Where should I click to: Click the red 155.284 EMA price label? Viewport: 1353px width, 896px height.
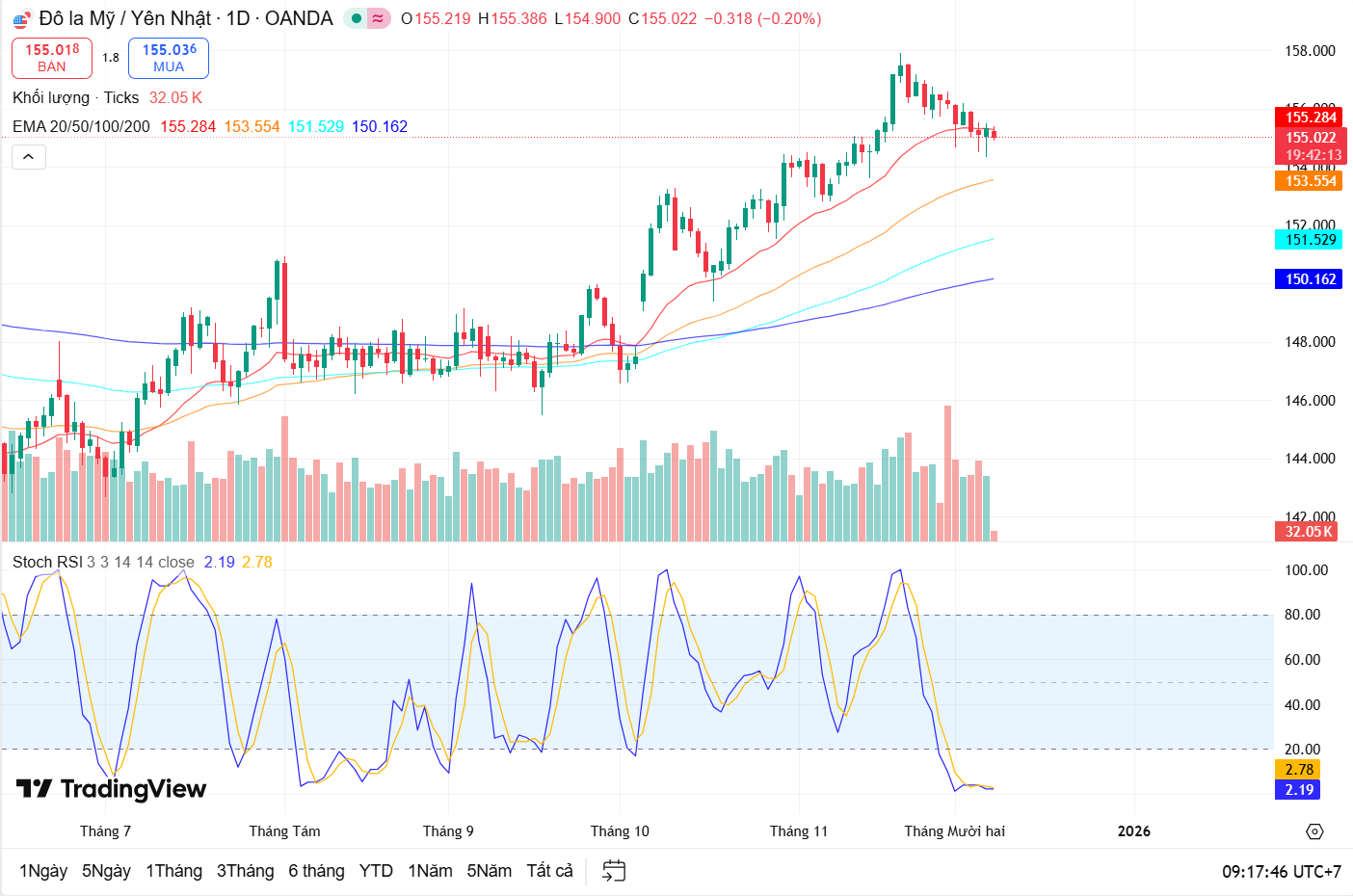click(1311, 118)
